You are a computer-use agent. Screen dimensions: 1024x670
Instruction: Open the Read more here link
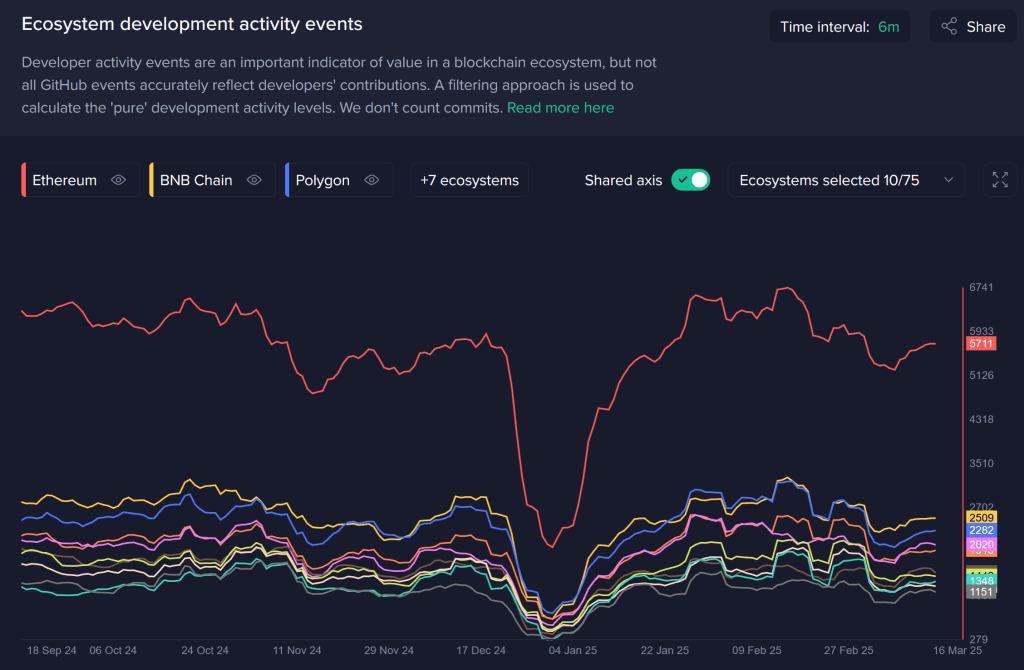560,107
